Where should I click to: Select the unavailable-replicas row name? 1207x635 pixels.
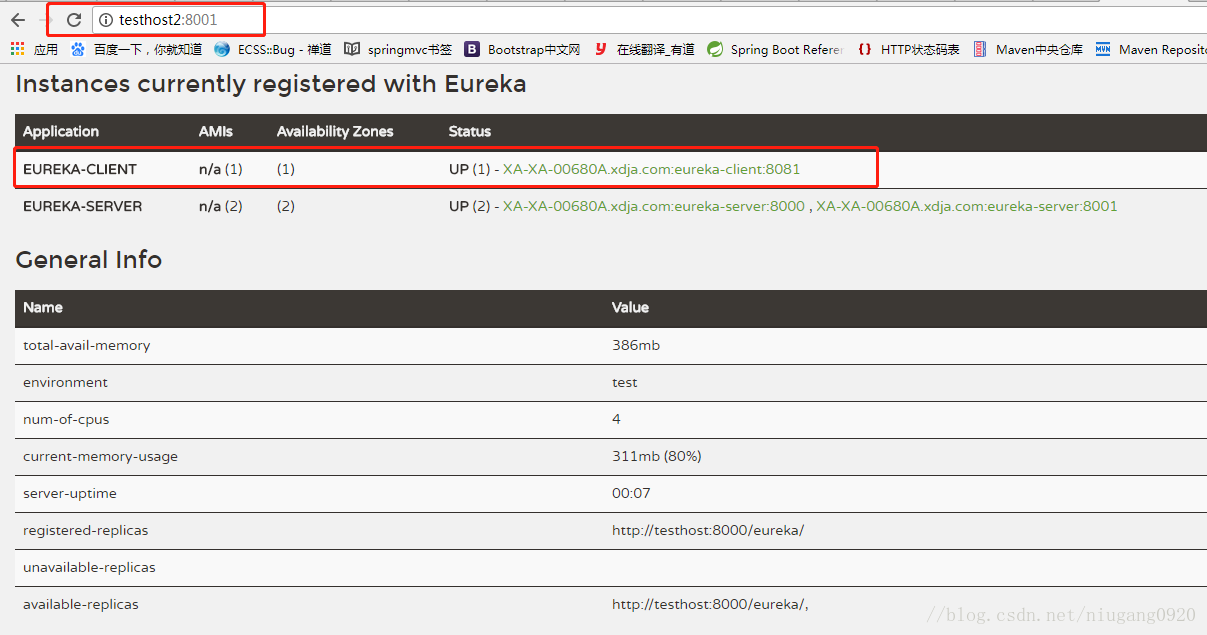click(x=89, y=567)
